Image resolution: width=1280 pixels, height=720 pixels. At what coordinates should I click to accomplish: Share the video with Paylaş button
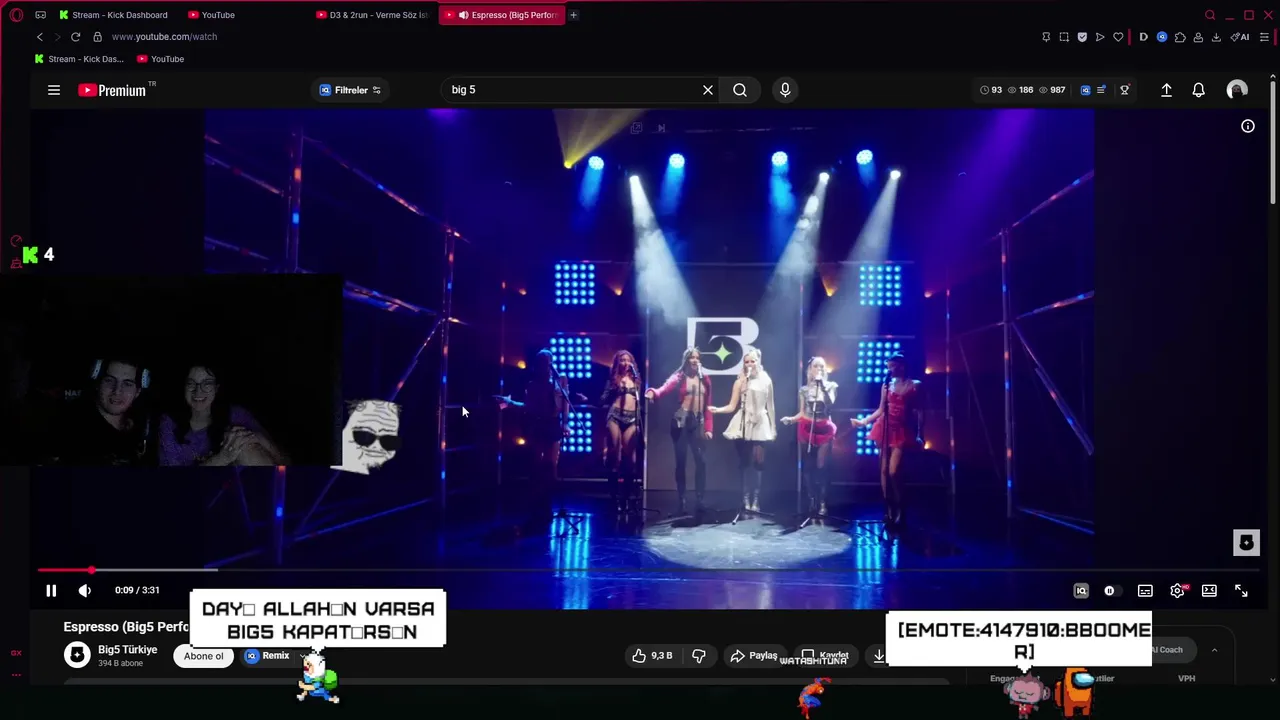(753, 656)
